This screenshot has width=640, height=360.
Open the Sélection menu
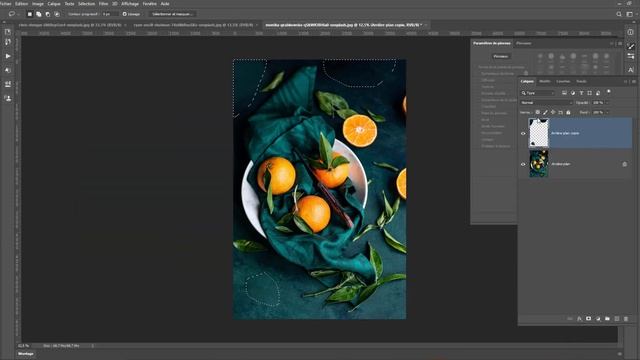[x=87, y=4]
